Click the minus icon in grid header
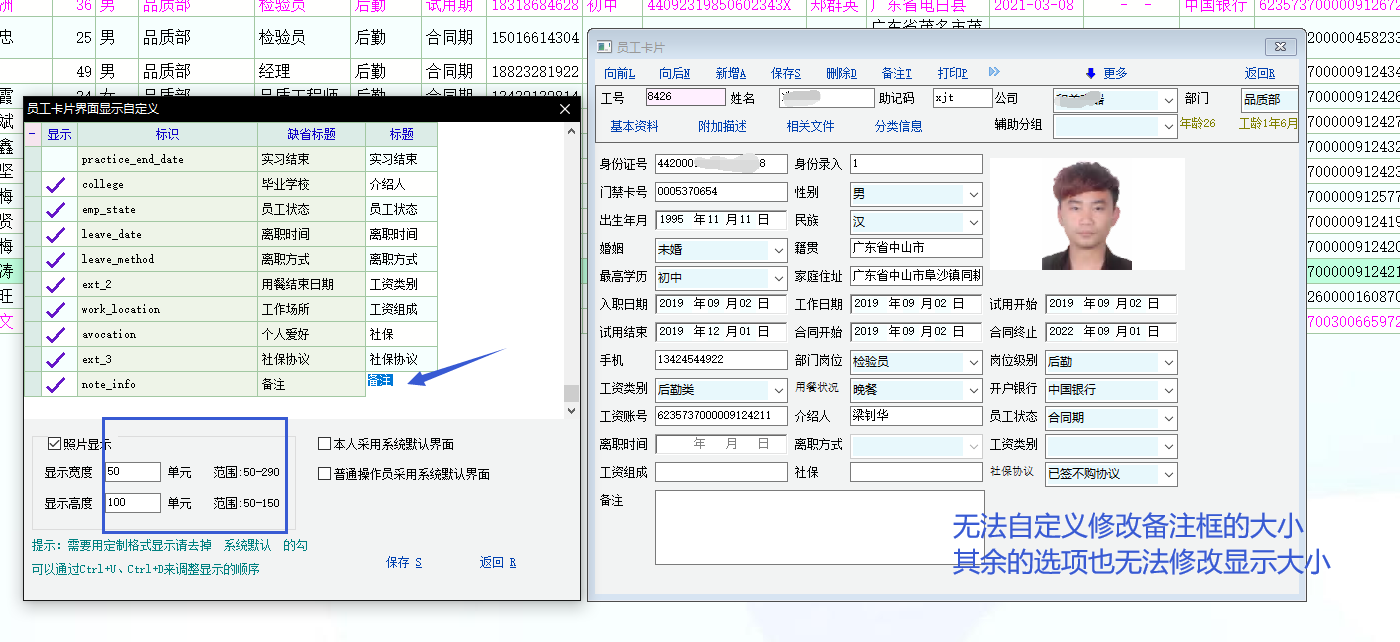This screenshot has height=642, width=1400. point(33,134)
